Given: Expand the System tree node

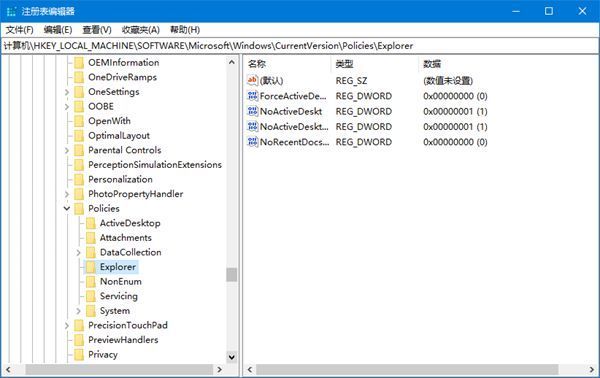Looking at the screenshot, I should (x=78, y=311).
